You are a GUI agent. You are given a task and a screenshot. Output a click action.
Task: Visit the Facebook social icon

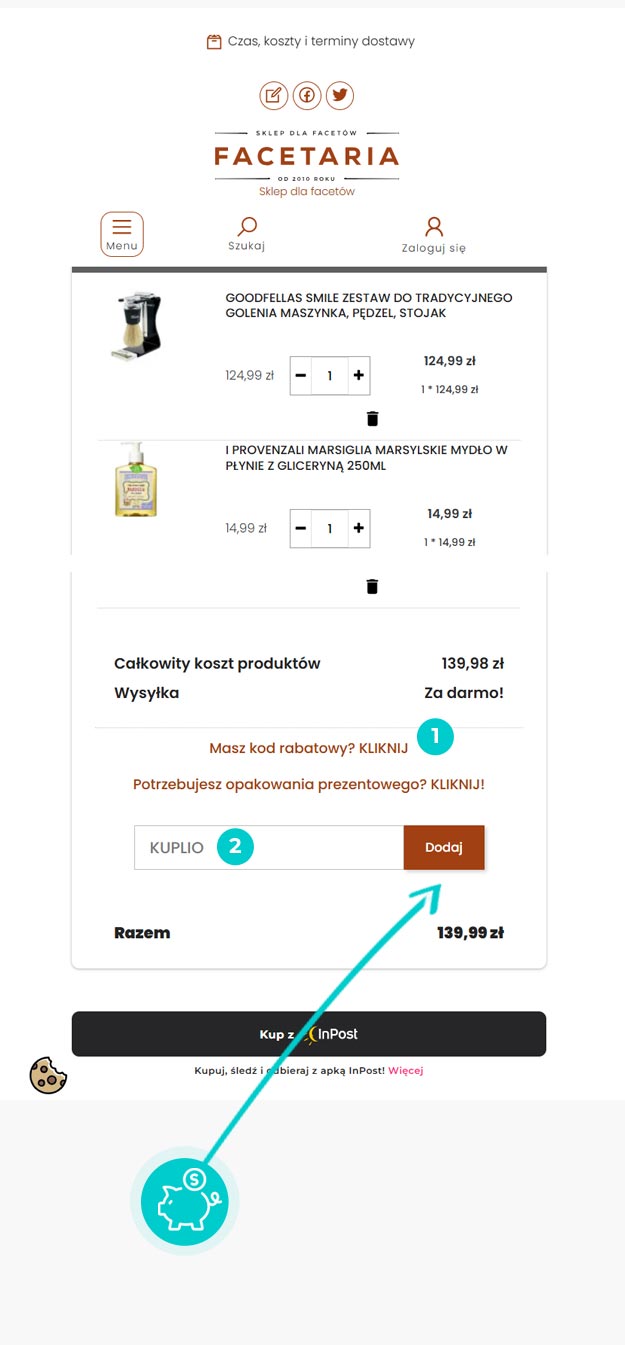[x=307, y=96]
